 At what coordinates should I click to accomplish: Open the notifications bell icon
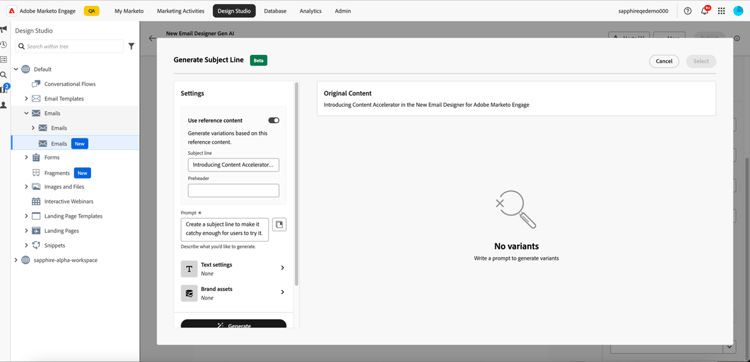tap(705, 11)
